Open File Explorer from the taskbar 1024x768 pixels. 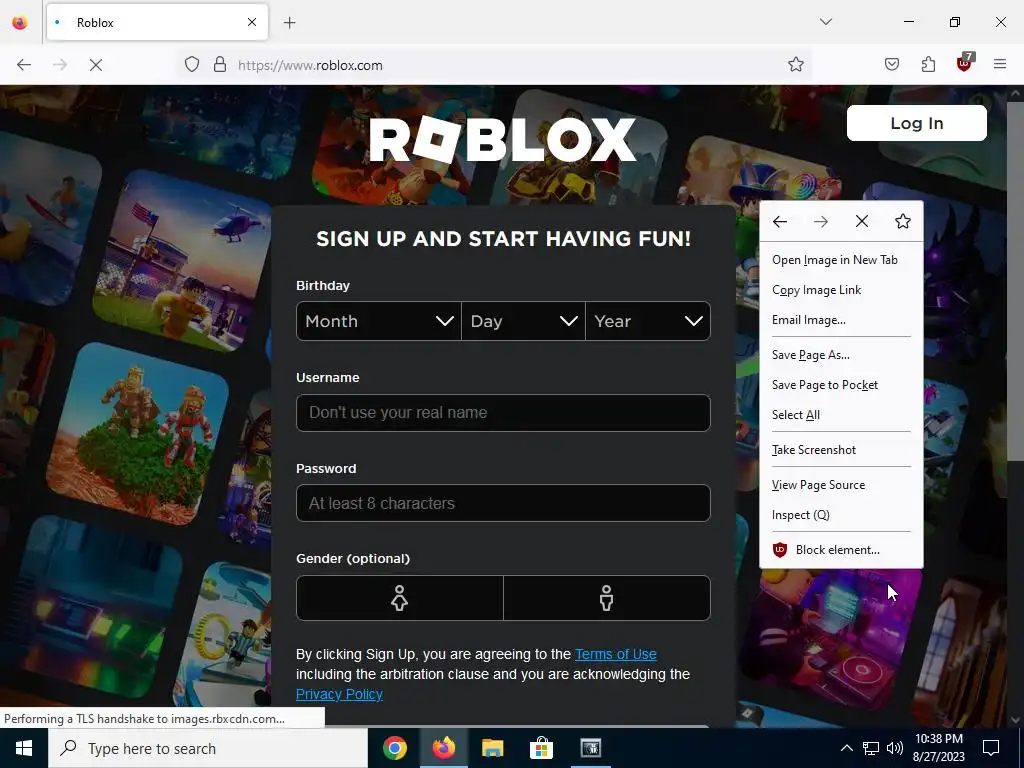[x=492, y=748]
